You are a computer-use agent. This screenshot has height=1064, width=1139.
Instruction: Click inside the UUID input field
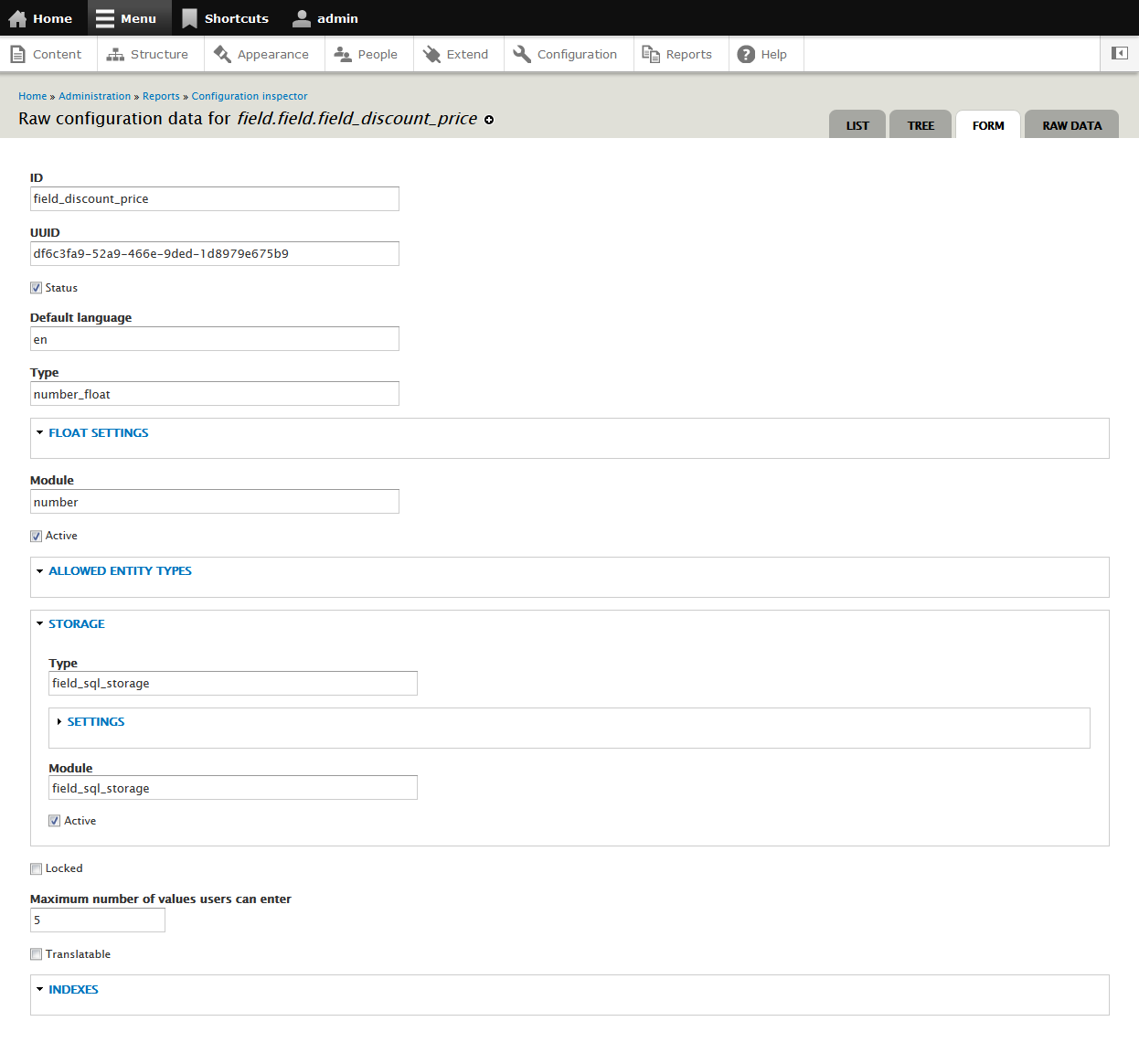coord(214,253)
